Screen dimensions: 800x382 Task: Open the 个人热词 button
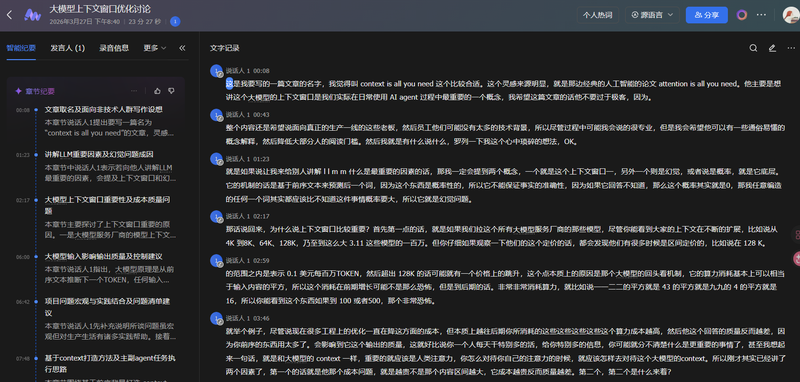tap(597, 15)
